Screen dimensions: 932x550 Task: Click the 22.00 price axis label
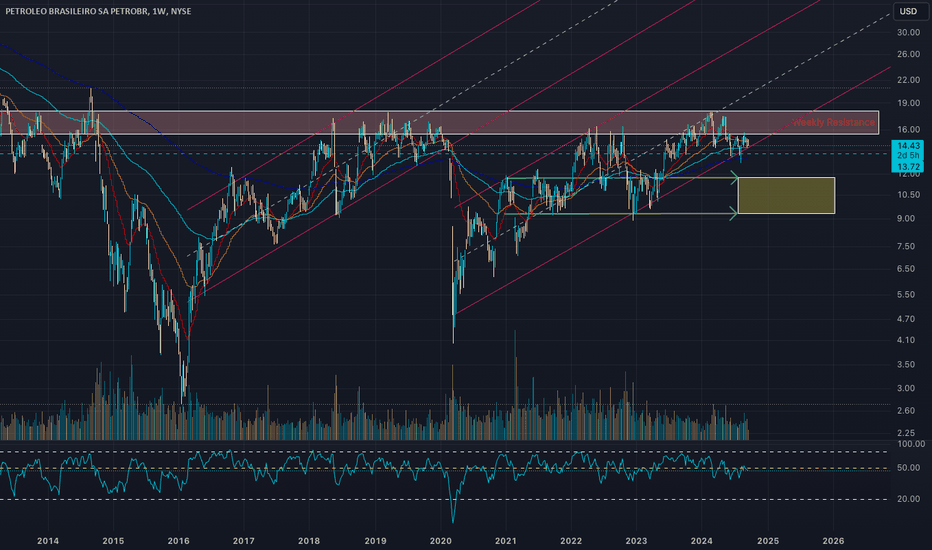coord(908,80)
